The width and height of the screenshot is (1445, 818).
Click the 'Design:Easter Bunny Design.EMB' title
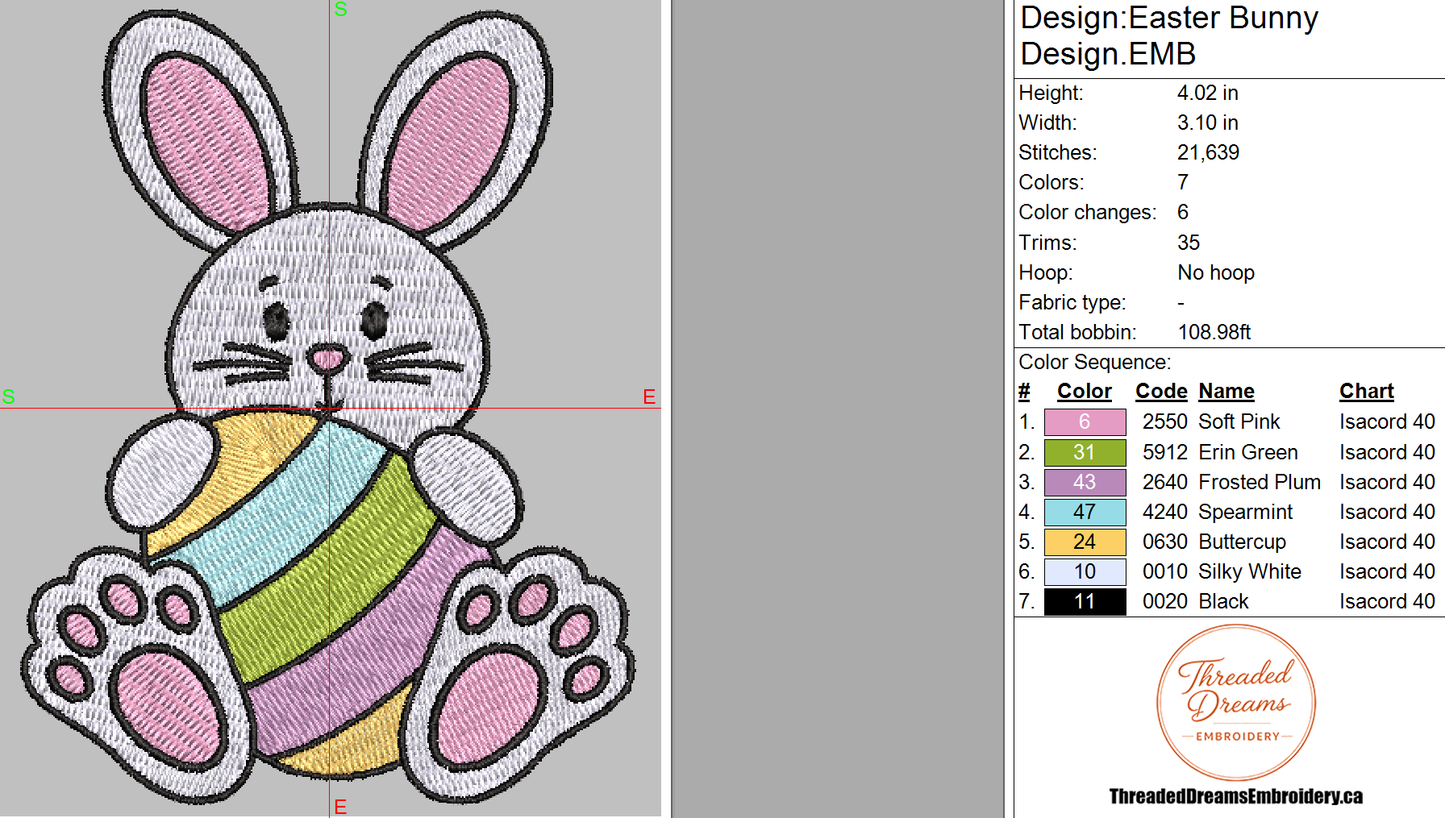click(1169, 35)
